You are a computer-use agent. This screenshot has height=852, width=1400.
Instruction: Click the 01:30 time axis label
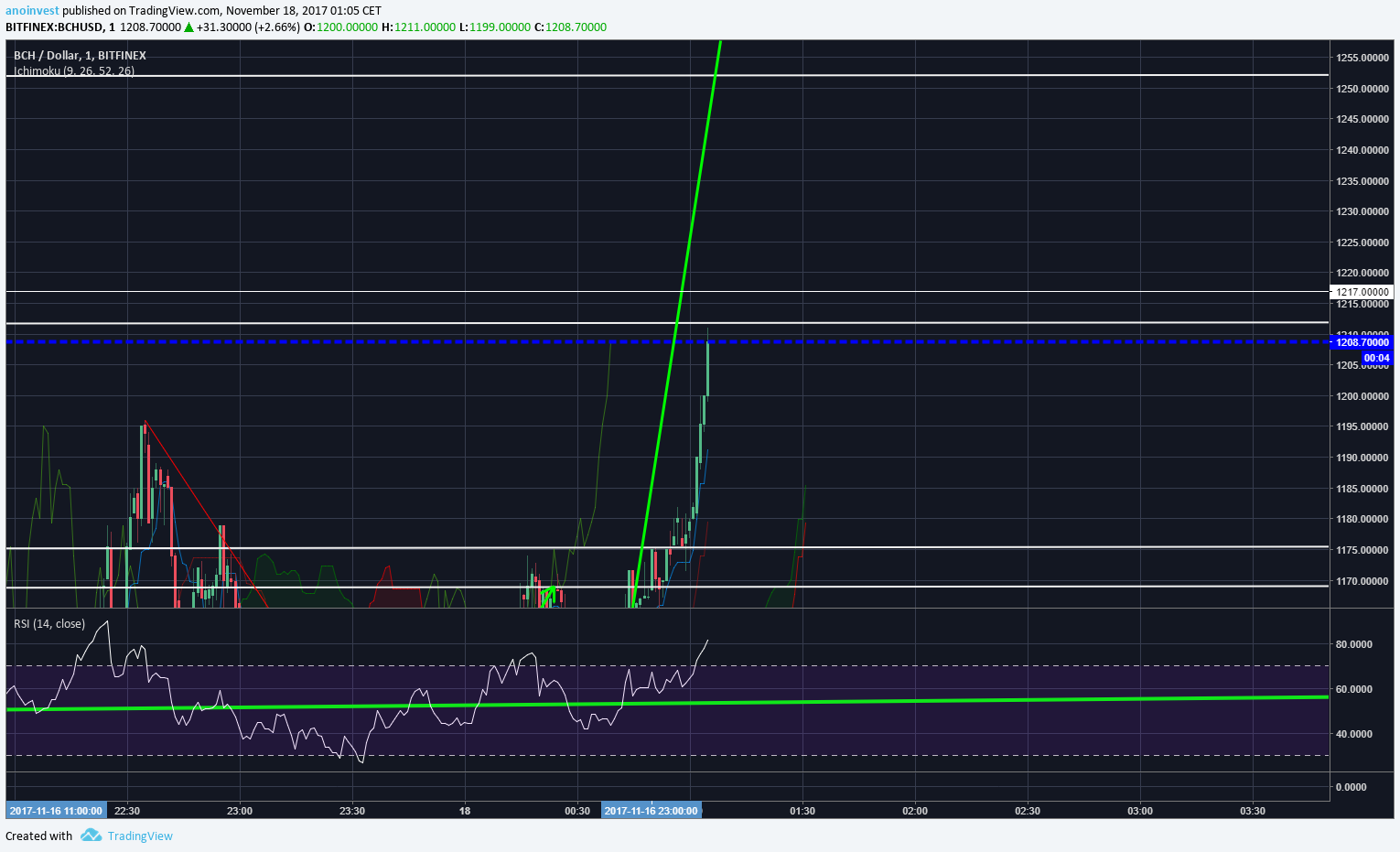802,811
